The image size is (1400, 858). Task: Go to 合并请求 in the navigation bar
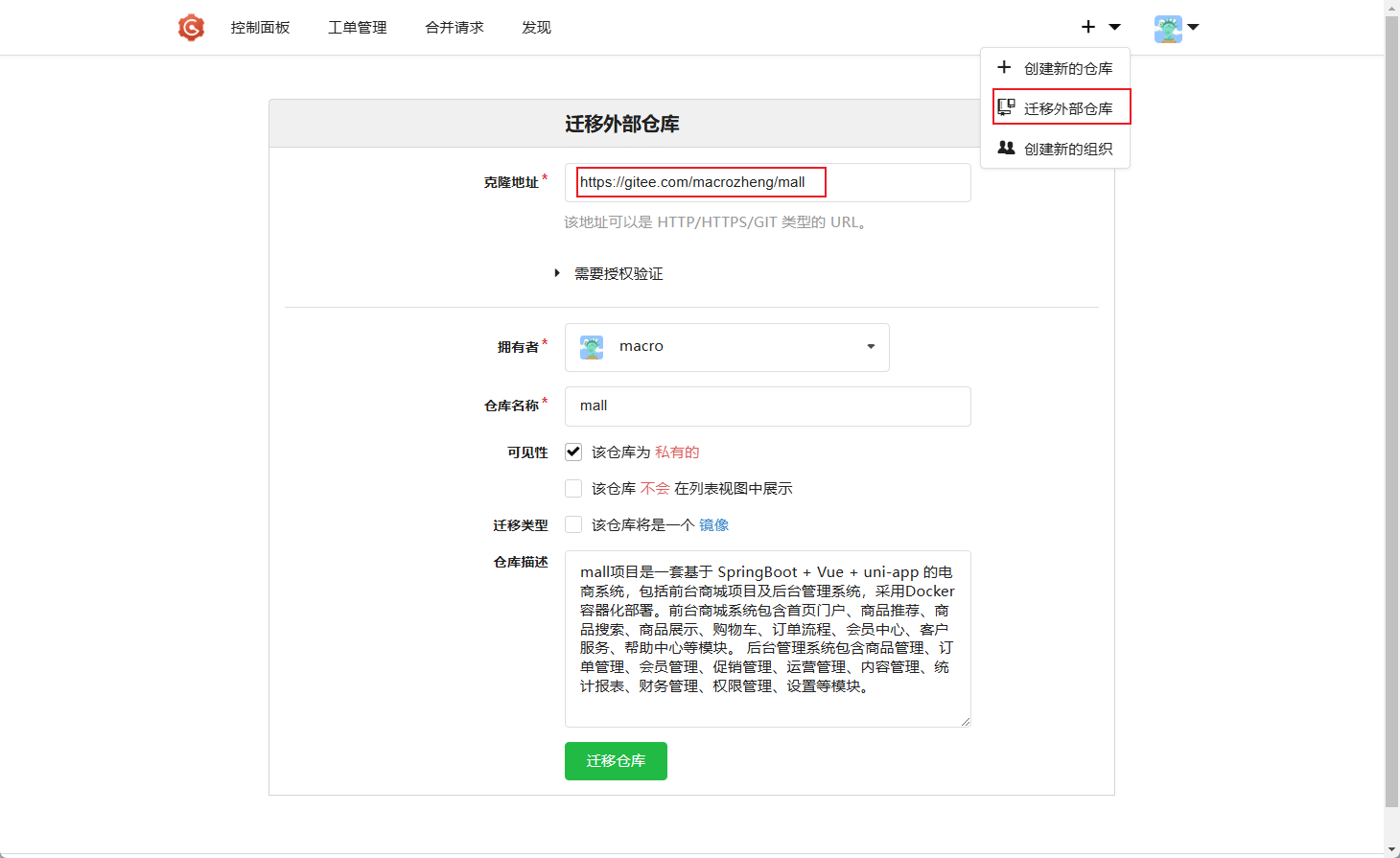click(x=455, y=28)
